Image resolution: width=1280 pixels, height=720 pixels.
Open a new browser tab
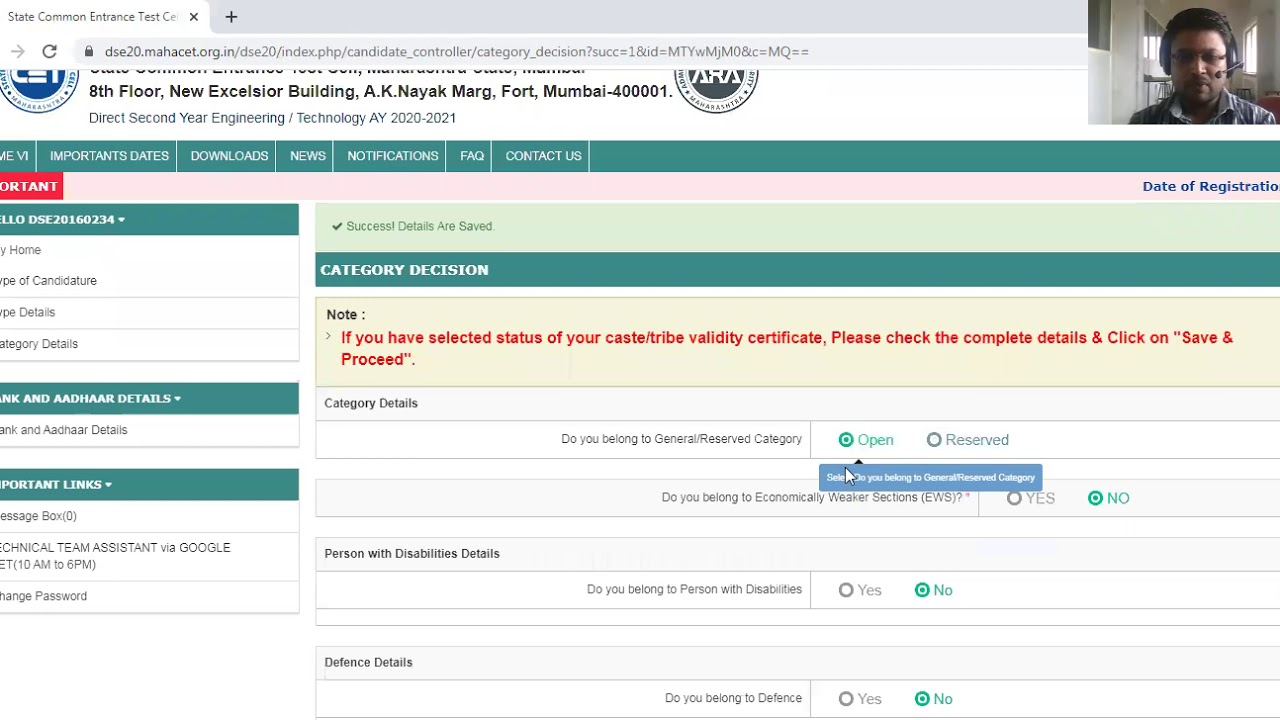tap(231, 17)
